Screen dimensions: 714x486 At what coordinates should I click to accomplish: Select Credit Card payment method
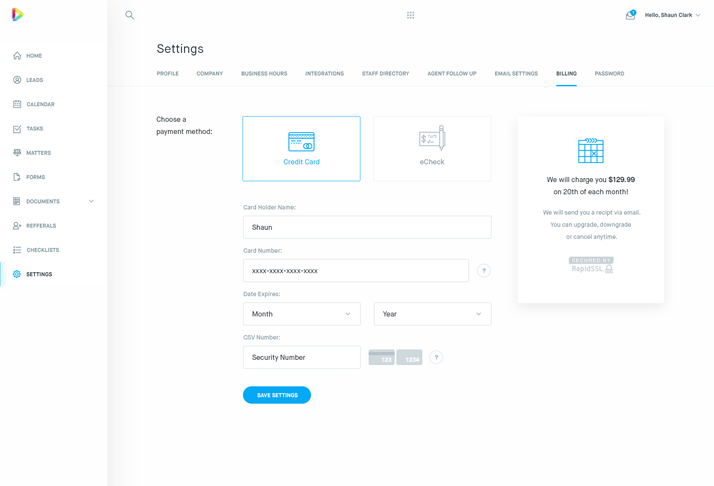tap(301, 149)
